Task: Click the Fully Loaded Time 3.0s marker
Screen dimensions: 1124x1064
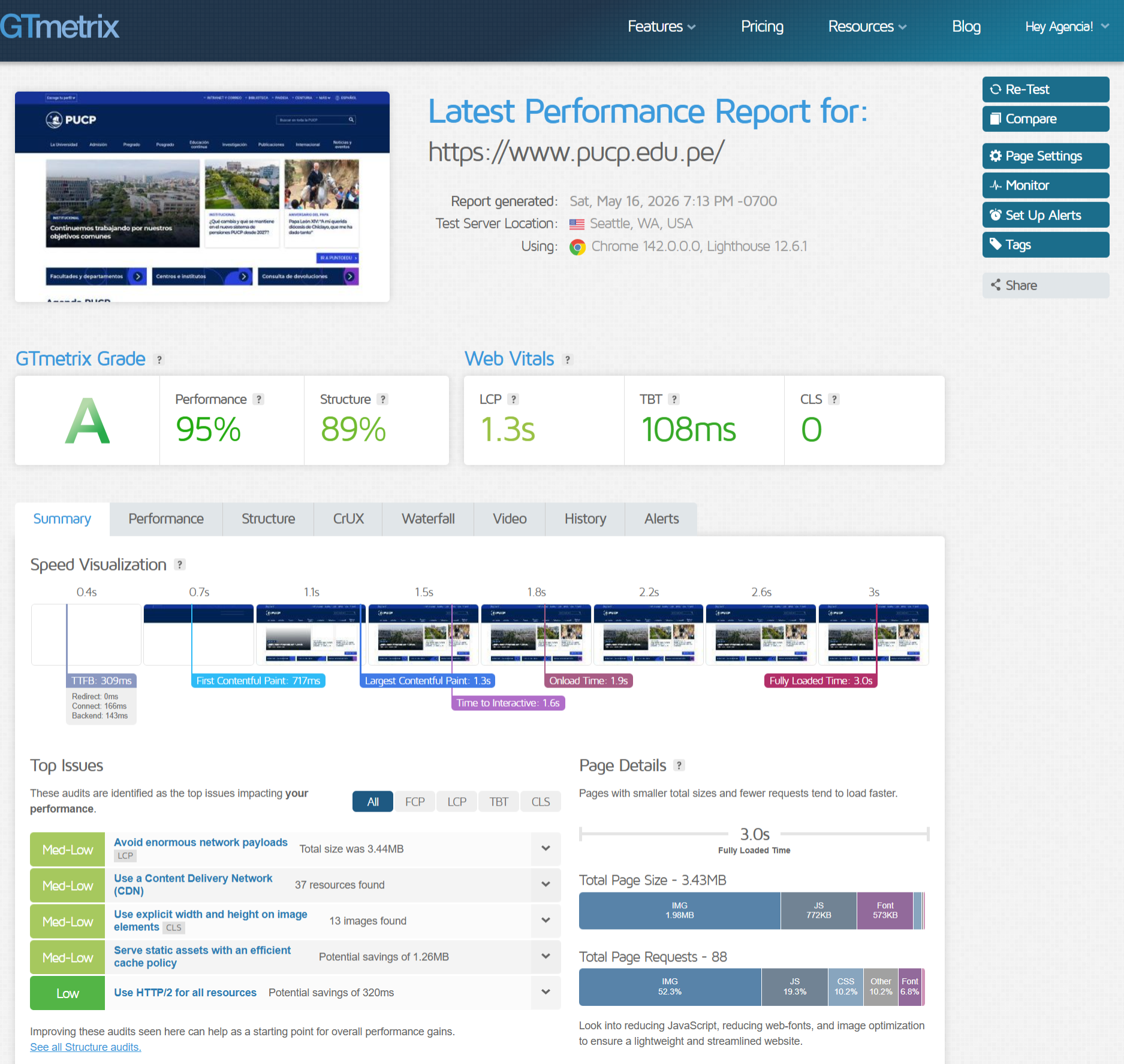Action: (x=821, y=681)
